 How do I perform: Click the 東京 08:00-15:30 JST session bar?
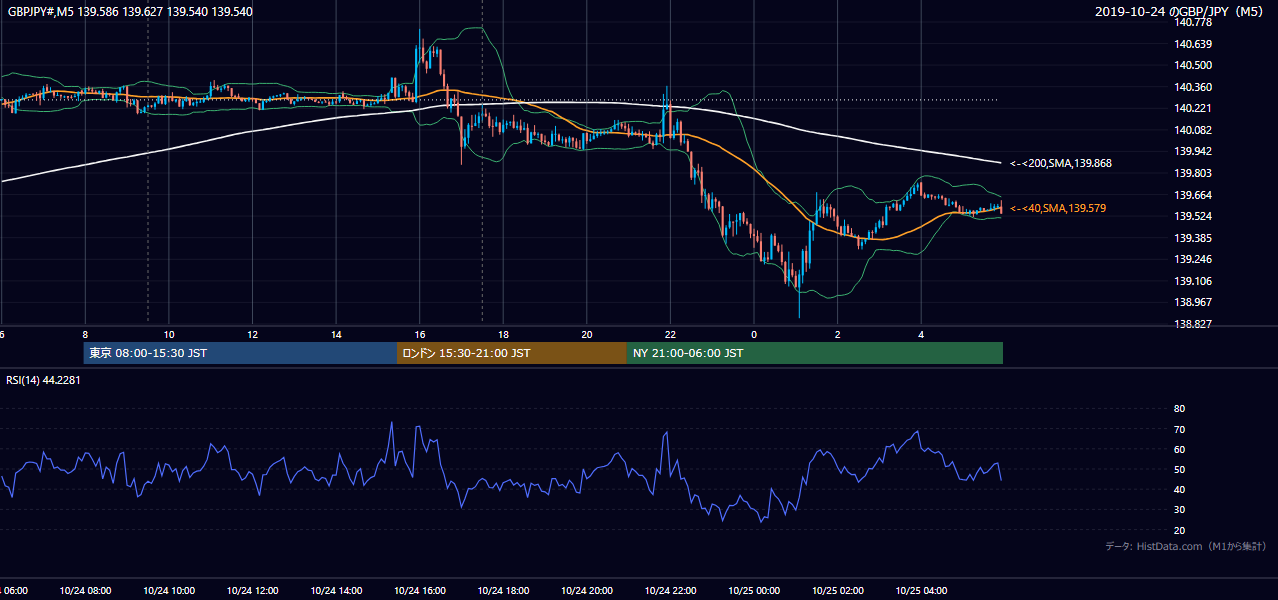point(240,353)
